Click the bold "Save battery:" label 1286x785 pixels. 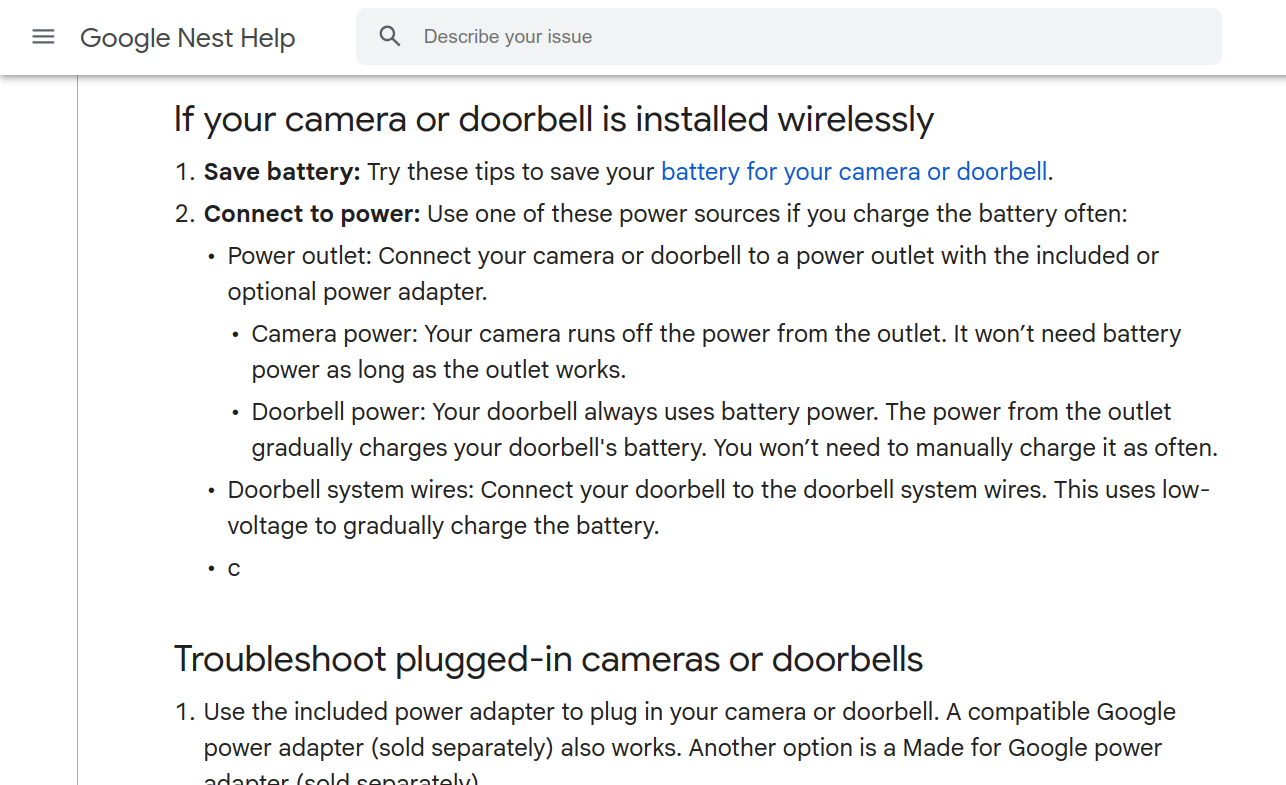[282, 172]
